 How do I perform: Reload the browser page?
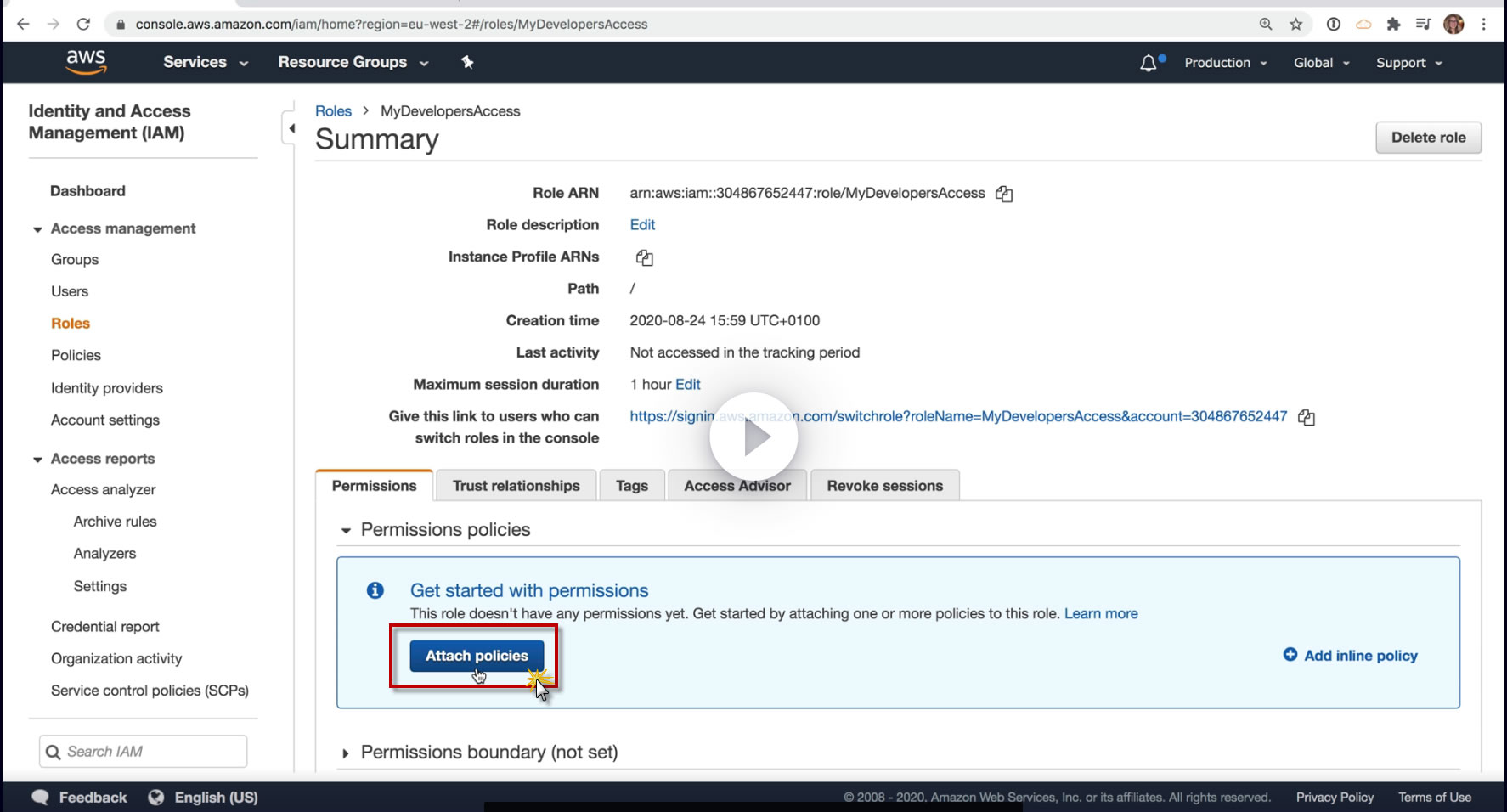83,24
